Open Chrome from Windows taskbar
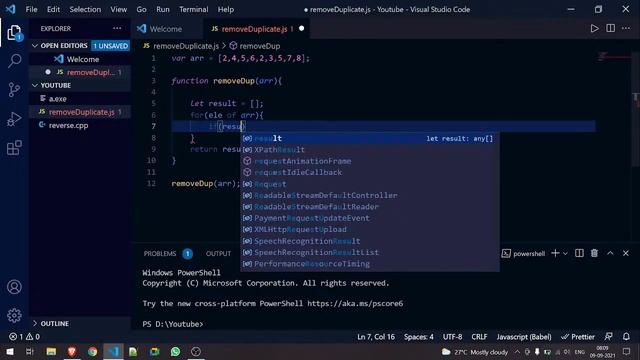The height and width of the screenshot is (360, 640). pos(93,351)
